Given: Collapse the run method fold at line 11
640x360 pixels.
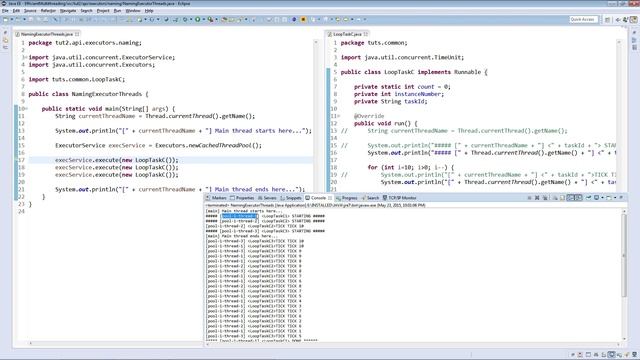Looking at the screenshot, I should pos(338,116).
